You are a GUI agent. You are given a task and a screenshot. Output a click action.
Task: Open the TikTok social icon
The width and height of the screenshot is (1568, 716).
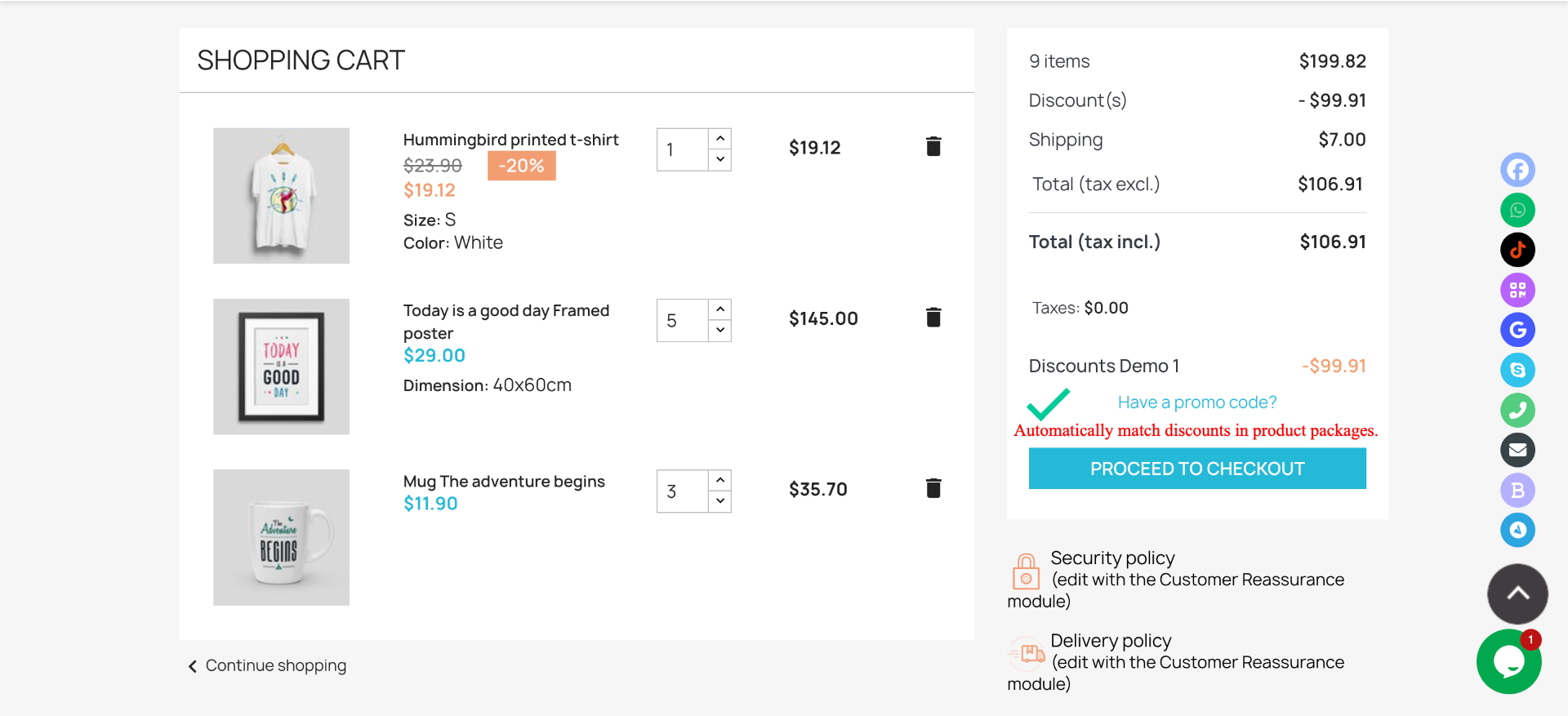click(1517, 250)
